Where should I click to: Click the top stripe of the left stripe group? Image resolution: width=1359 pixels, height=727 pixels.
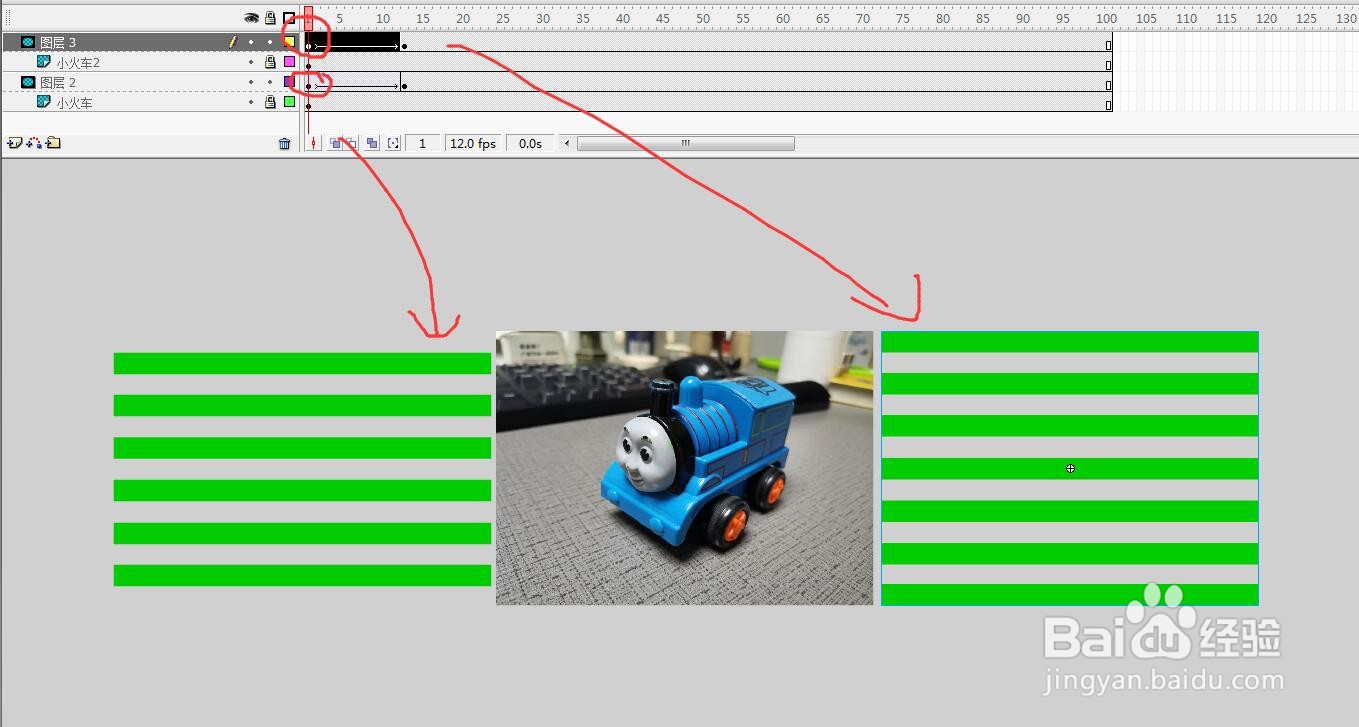[x=302, y=363]
